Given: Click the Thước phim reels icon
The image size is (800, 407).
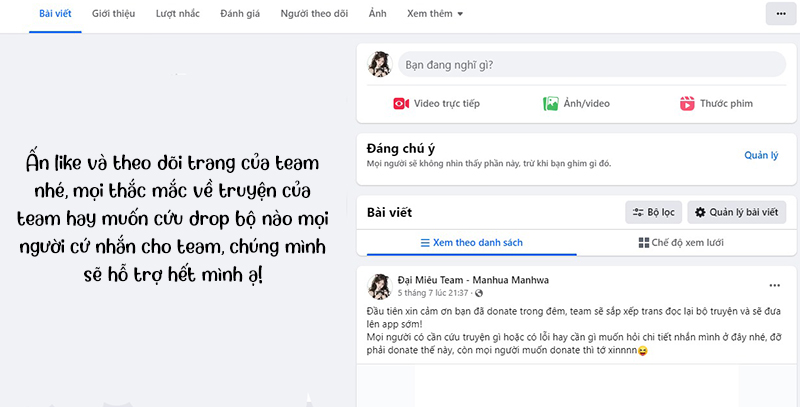Looking at the screenshot, I should point(687,104).
